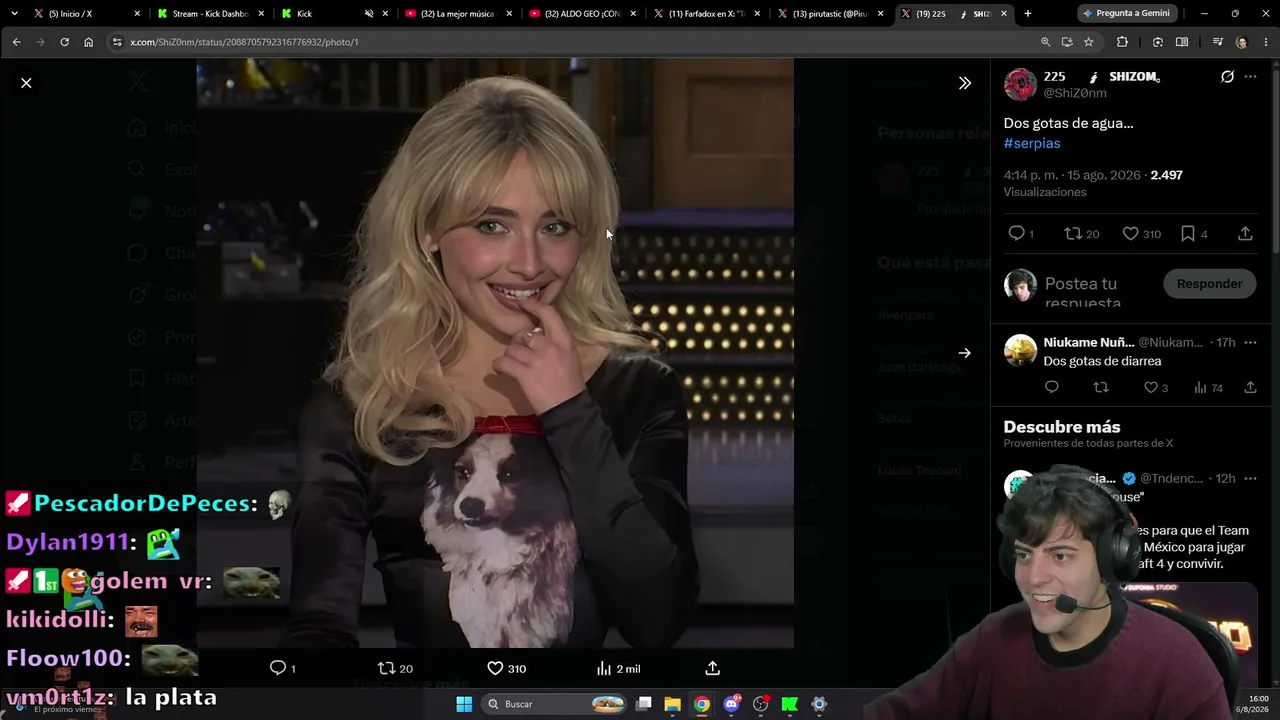Open a new browser tab
1280x720 pixels.
[1027, 14]
